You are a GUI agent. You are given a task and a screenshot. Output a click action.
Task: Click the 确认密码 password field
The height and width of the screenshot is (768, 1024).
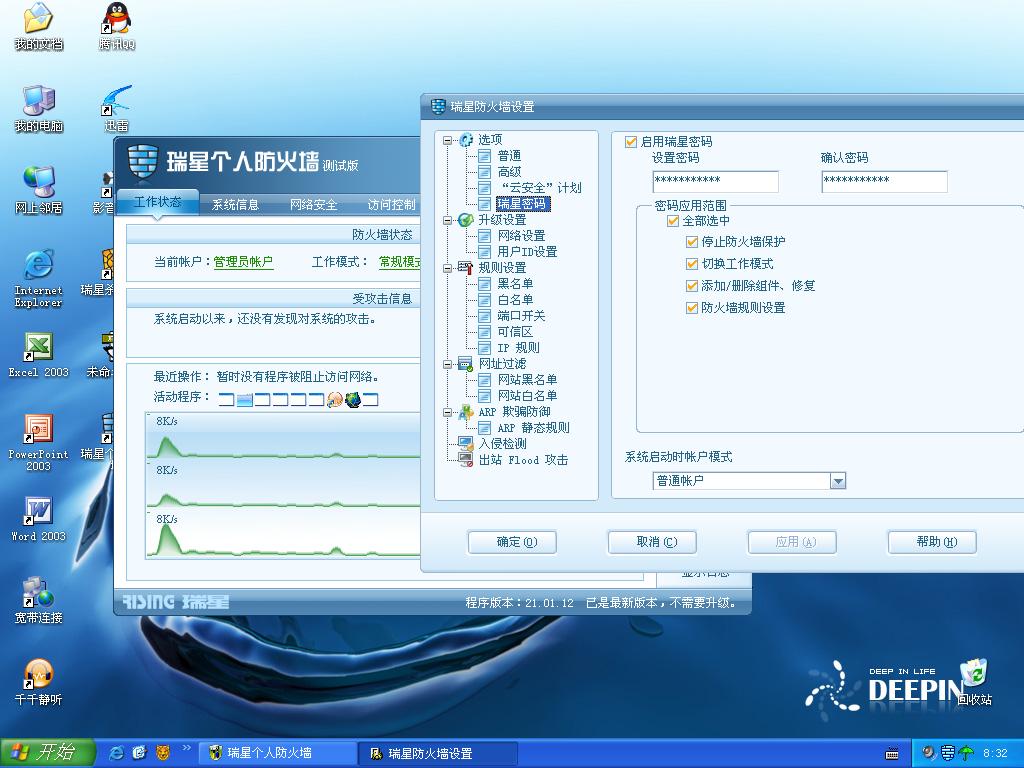tap(884, 182)
